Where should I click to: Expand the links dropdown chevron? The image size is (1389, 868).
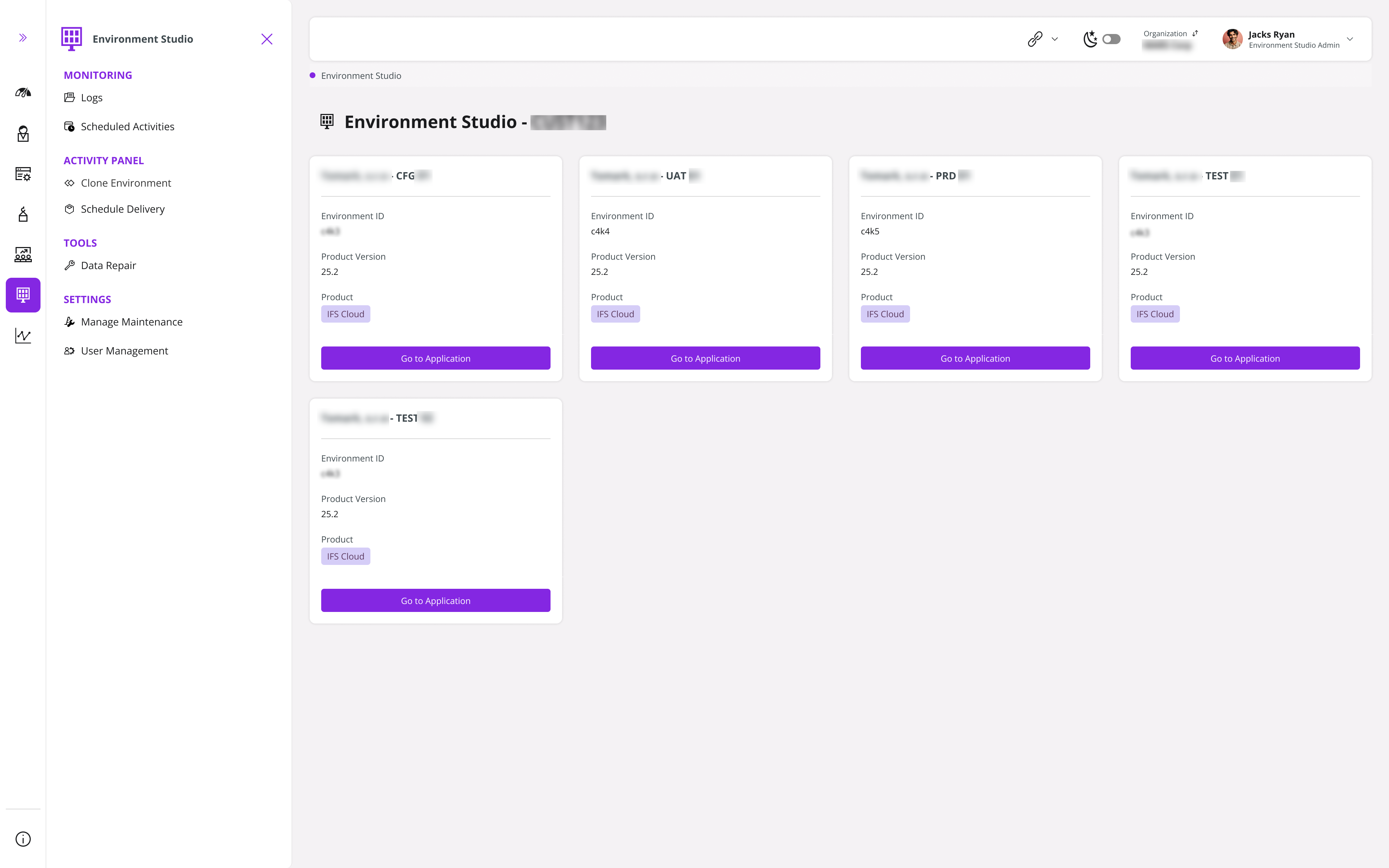coord(1055,39)
